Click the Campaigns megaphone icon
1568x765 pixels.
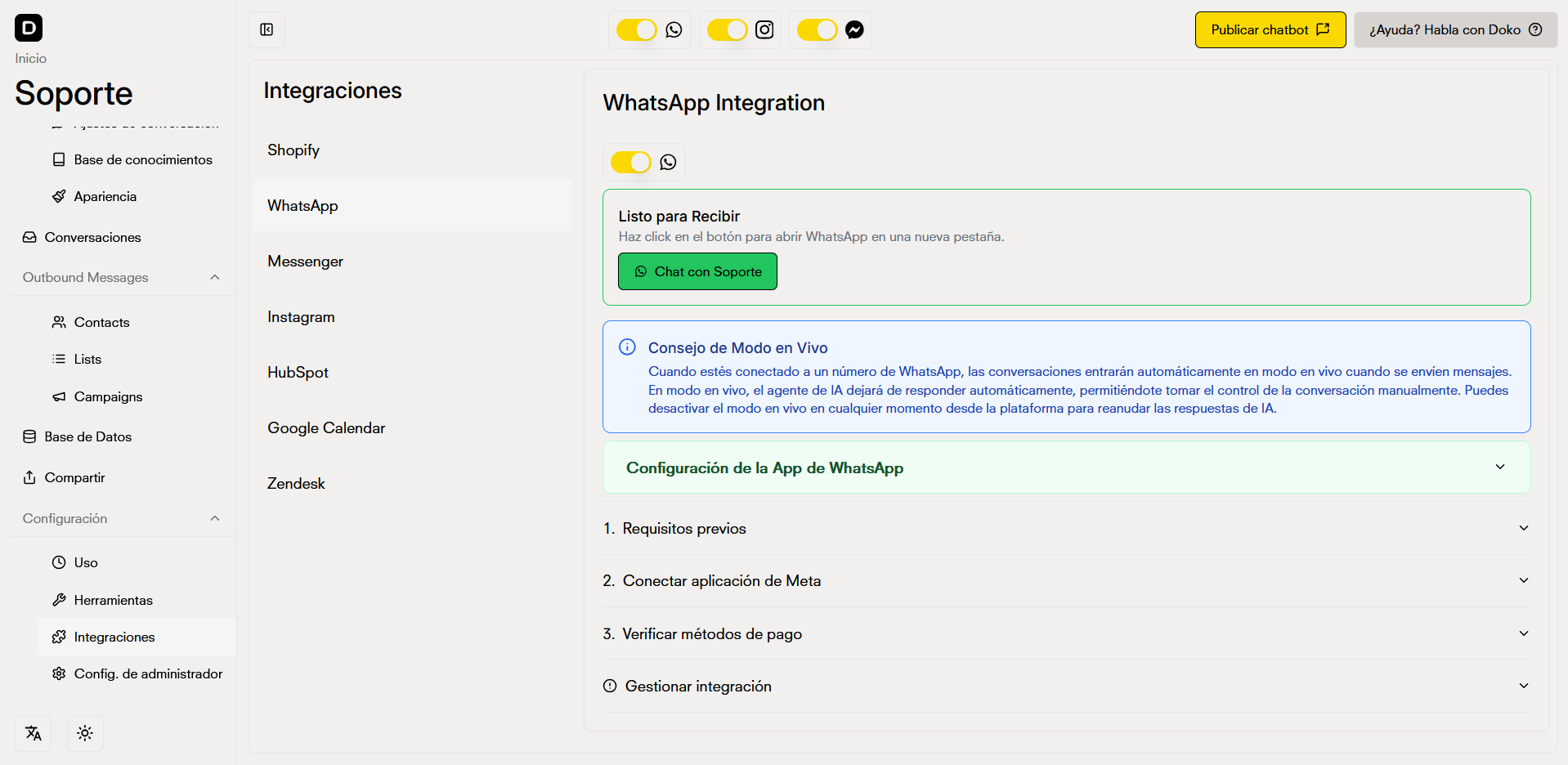tap(59, 396)
